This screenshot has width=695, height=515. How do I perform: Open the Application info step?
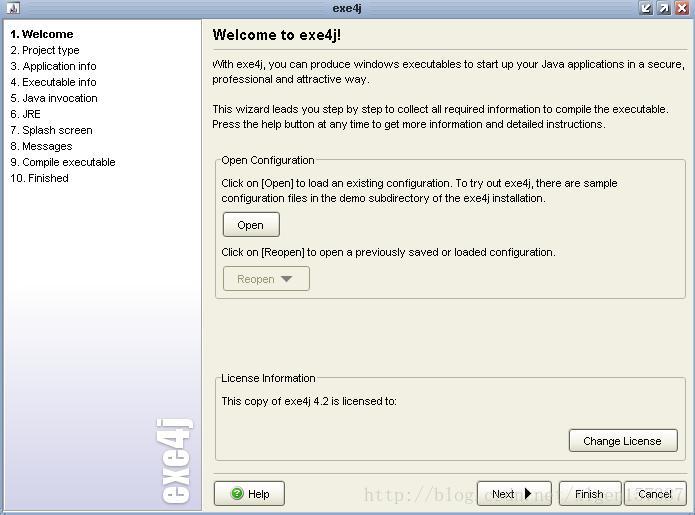[53, 66]
